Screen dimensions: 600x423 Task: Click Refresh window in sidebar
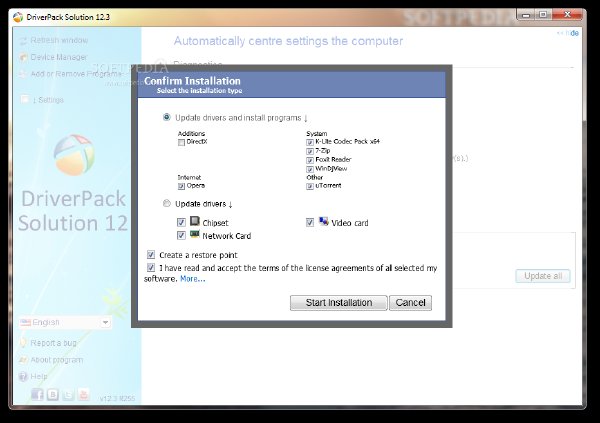59,40
